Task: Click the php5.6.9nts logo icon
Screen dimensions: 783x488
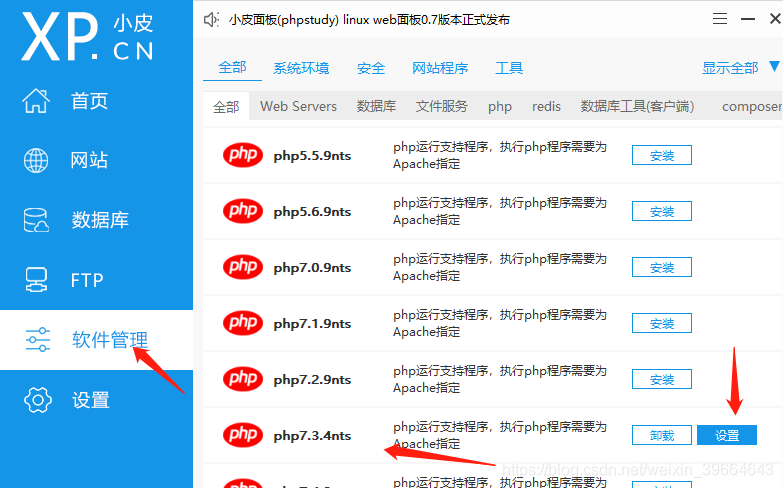Action: click(243, 211)
